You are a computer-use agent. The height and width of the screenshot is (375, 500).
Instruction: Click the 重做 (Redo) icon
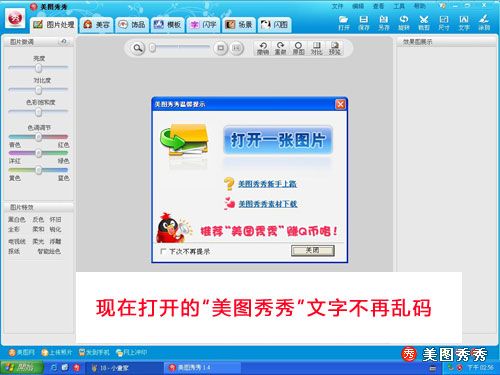pos(280,45)
